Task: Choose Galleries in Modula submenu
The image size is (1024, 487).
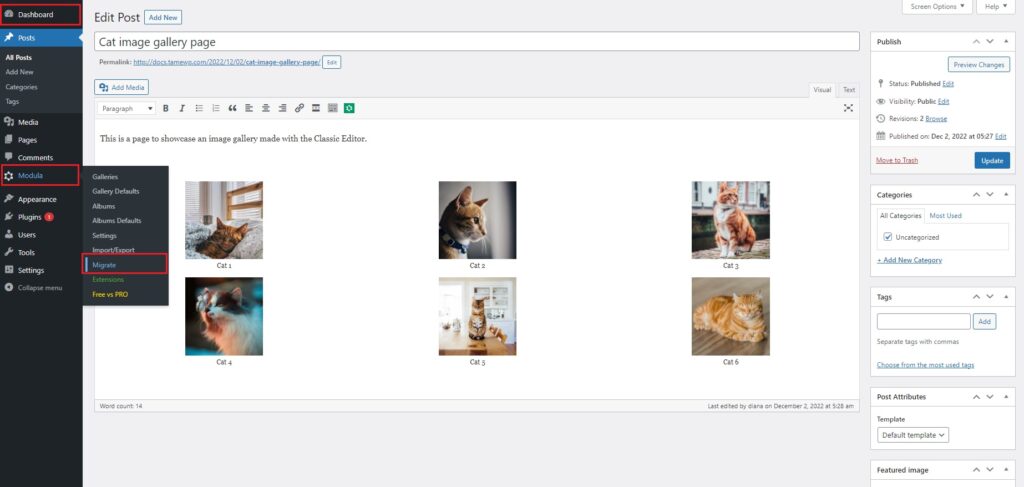Action: point(105,177)
